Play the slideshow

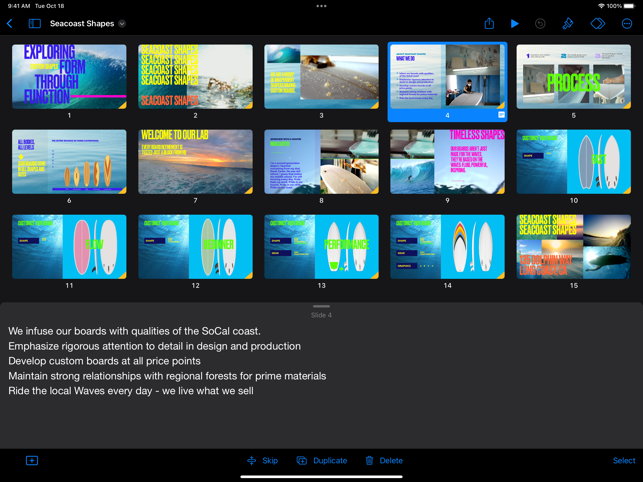pos(515,23)
